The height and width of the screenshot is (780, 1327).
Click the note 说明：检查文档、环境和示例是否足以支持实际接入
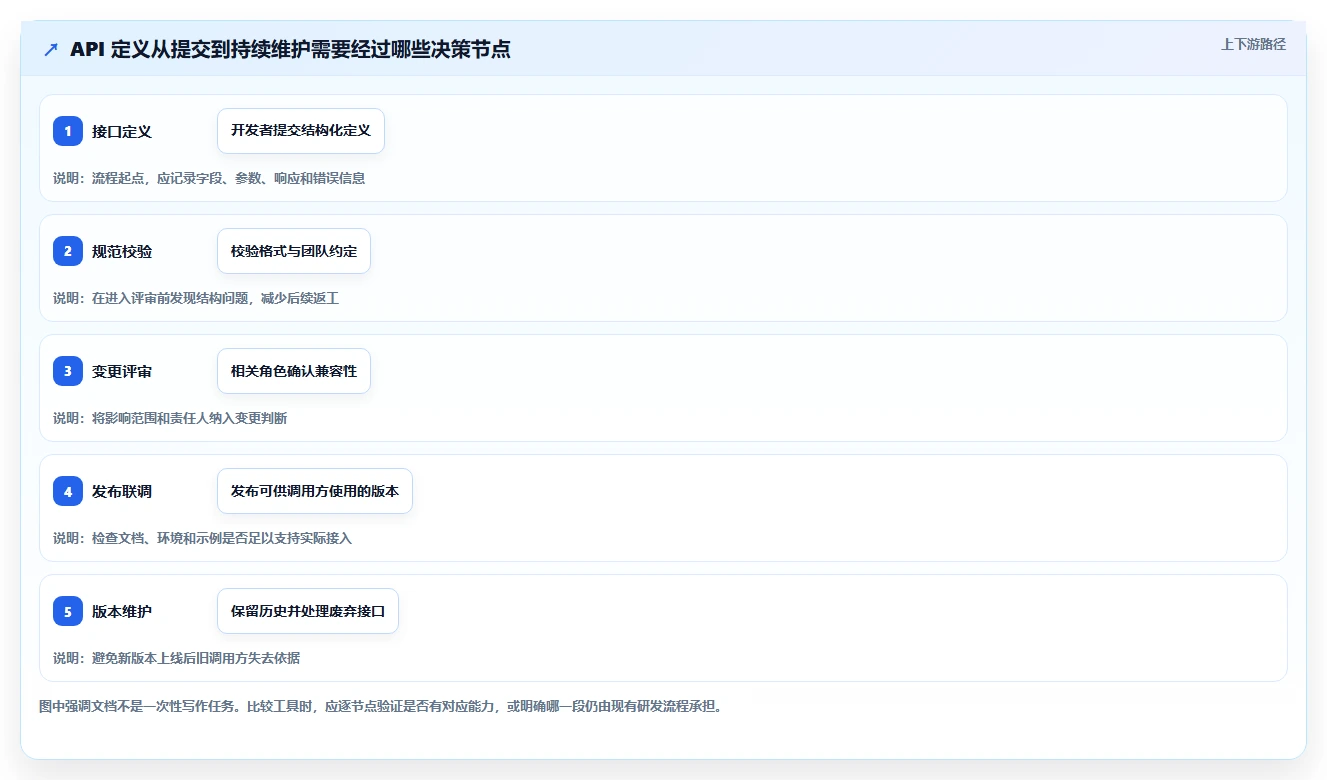[x=202, y=538]
